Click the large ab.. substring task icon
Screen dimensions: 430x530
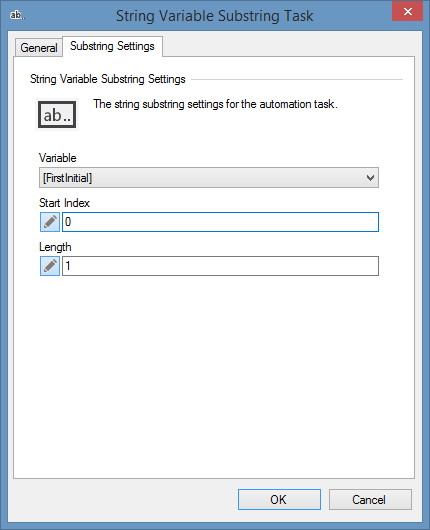[x=57, y=115]
